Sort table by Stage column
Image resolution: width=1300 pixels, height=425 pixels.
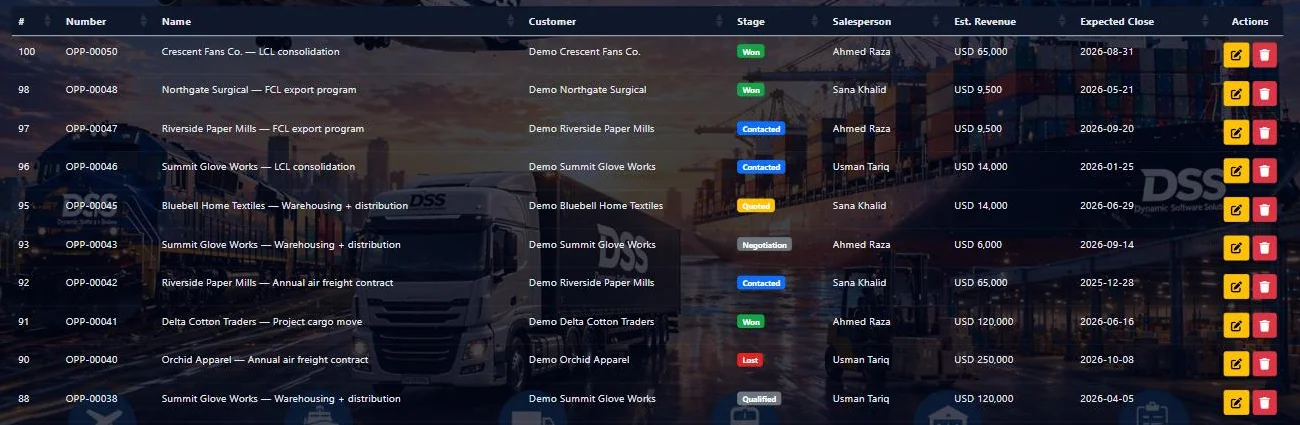[779, 21]
